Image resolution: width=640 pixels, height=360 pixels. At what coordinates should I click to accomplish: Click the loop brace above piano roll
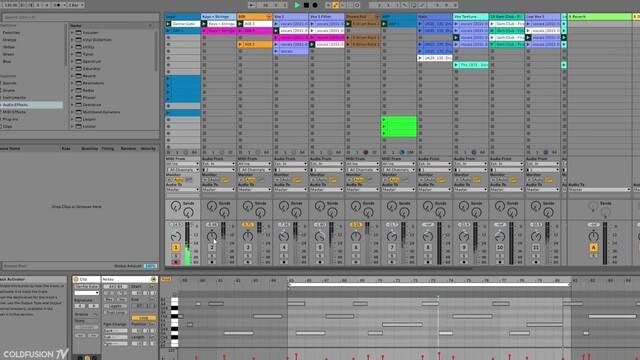click(x=429, y=284)
